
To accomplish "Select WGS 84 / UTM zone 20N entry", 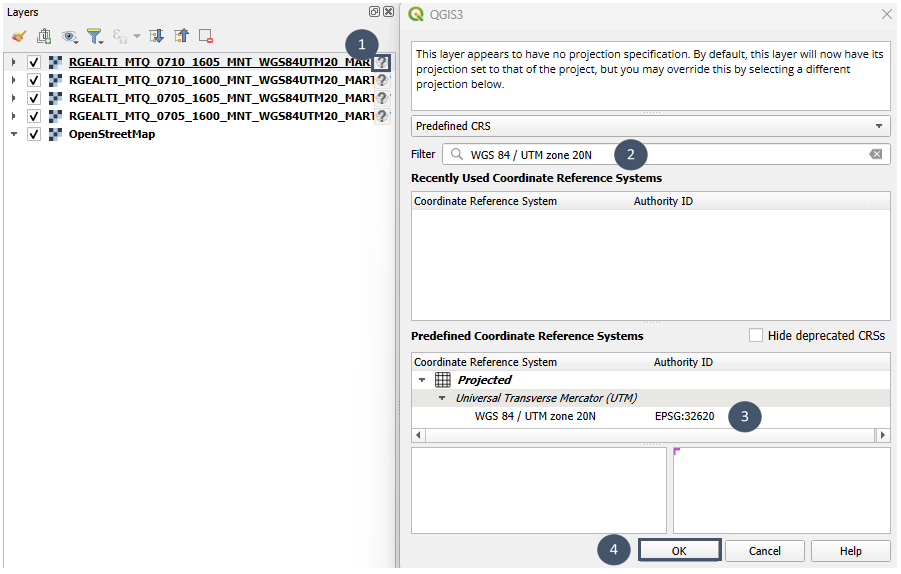I will point(535,416).
